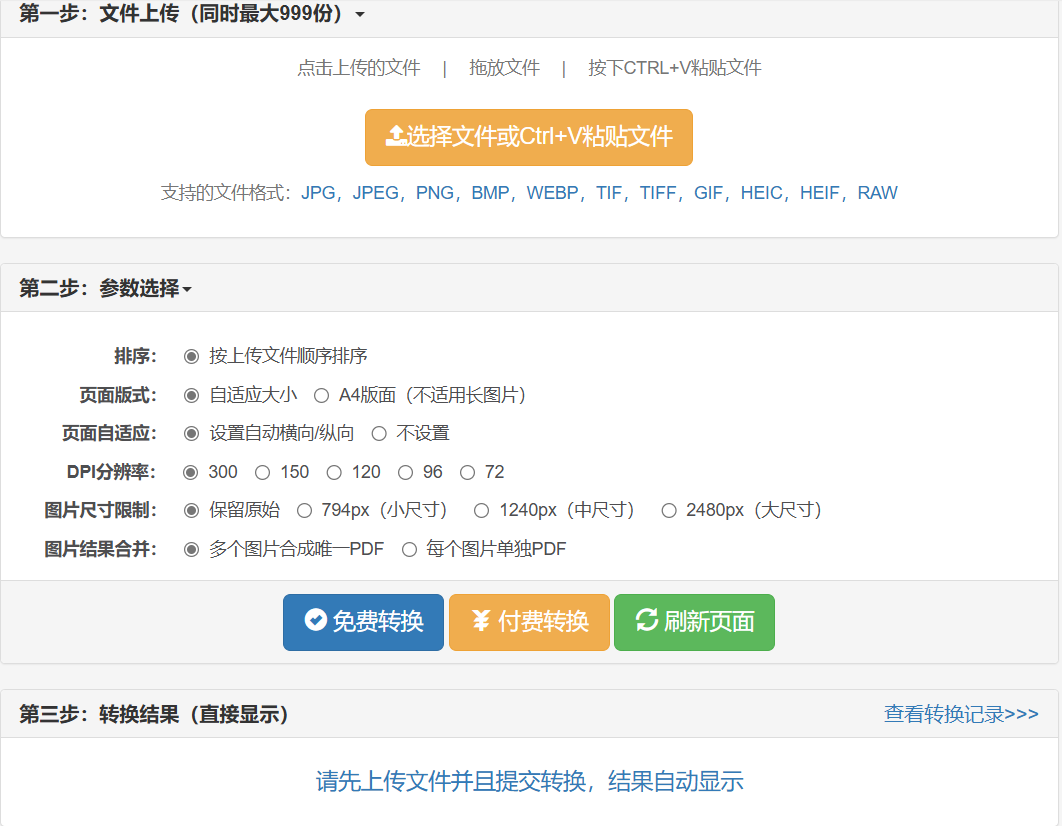Click the JPG supported format link
This screenshot has width=1062, height=826.
click(318, 193)
